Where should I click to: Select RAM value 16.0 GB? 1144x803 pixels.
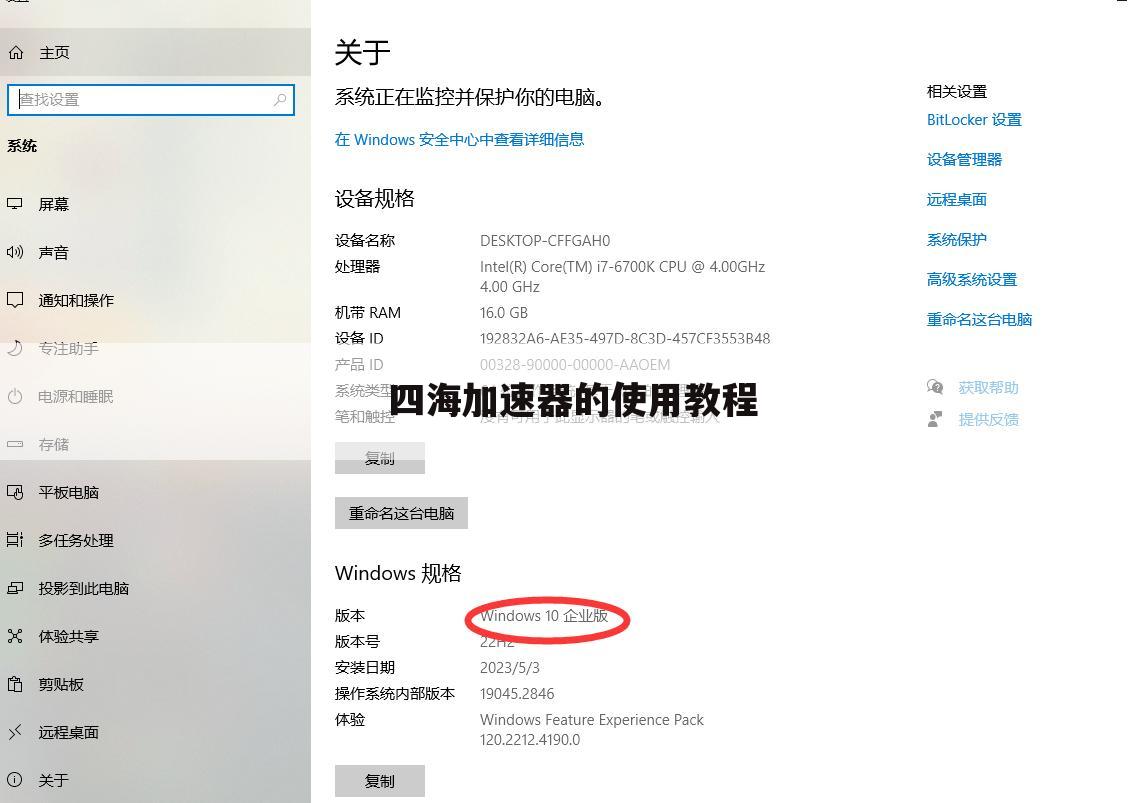click(503, 313)
